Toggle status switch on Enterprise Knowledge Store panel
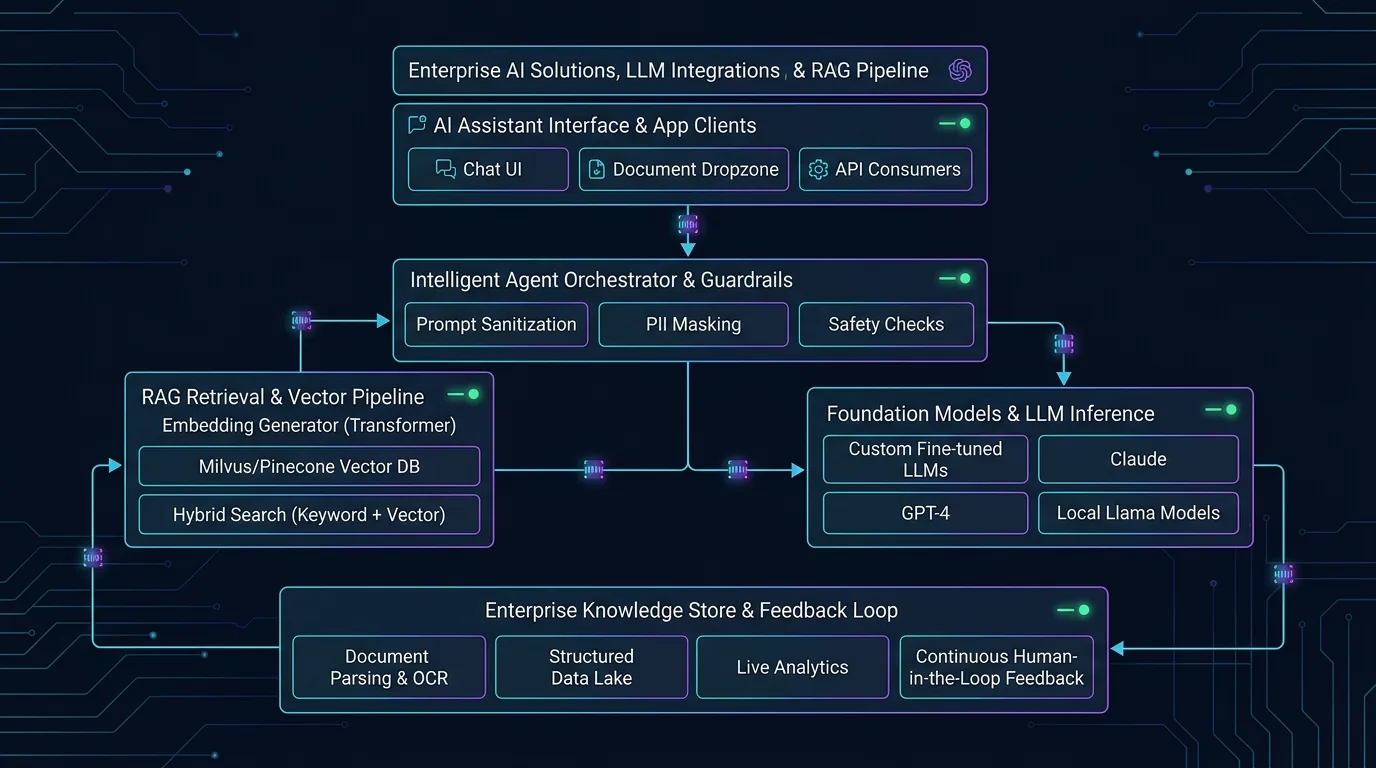This screenshot has width=1376, height=768. 1073,609
